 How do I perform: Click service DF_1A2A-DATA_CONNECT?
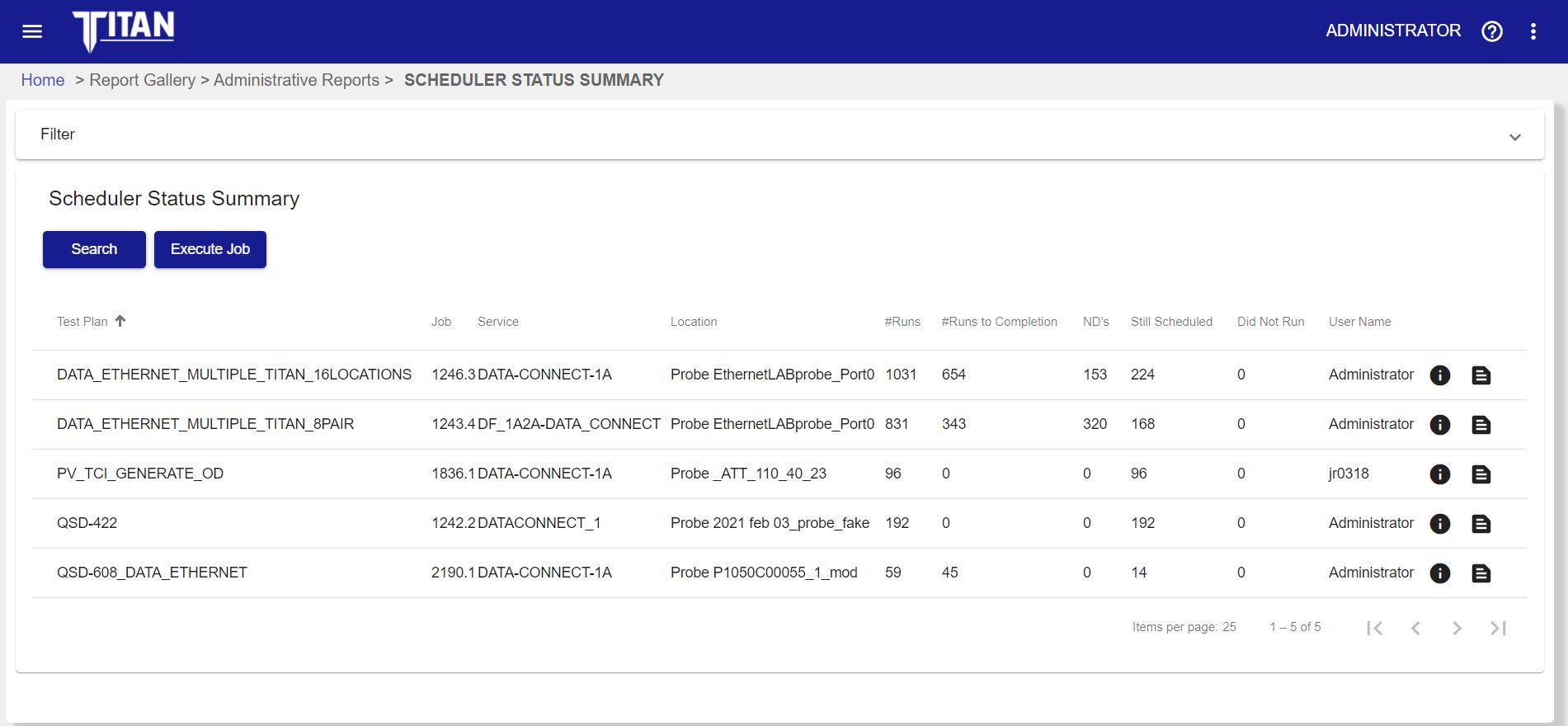[x=569, y=424]
